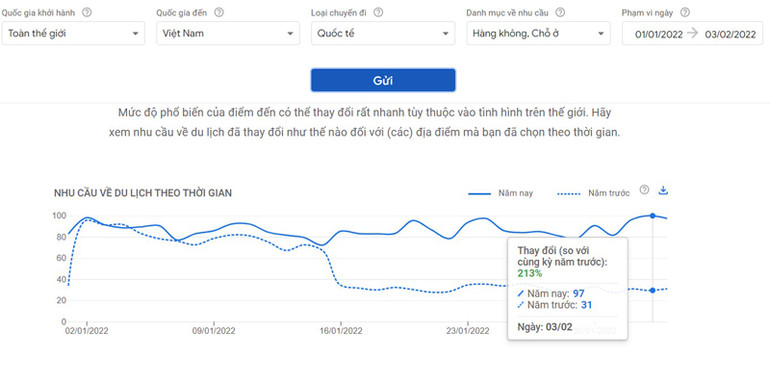Click the 23/01/2022 axis label

(468, 331)
